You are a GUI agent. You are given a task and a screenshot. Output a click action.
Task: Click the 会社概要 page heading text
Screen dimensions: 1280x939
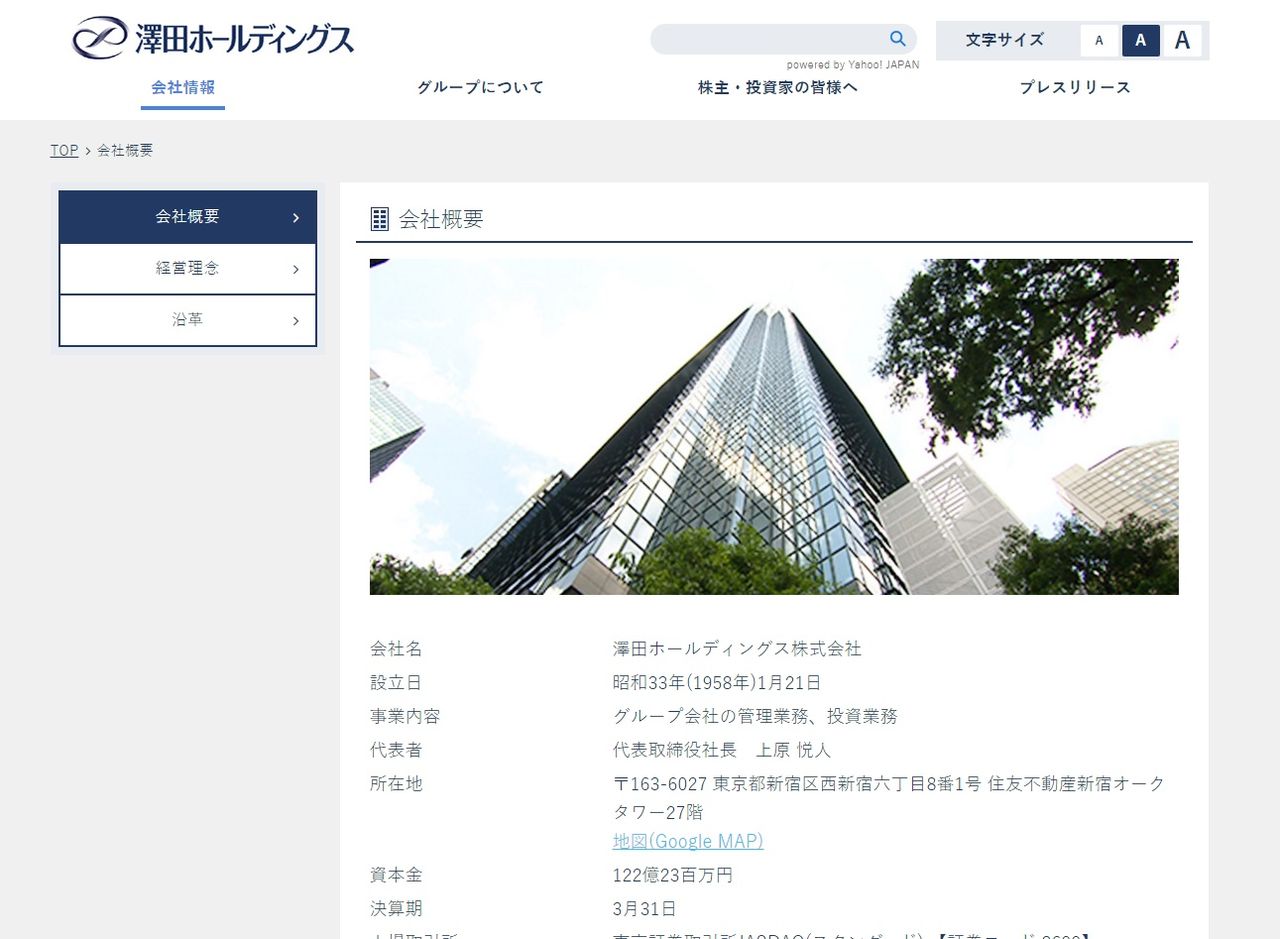click(x=441, y=220)
